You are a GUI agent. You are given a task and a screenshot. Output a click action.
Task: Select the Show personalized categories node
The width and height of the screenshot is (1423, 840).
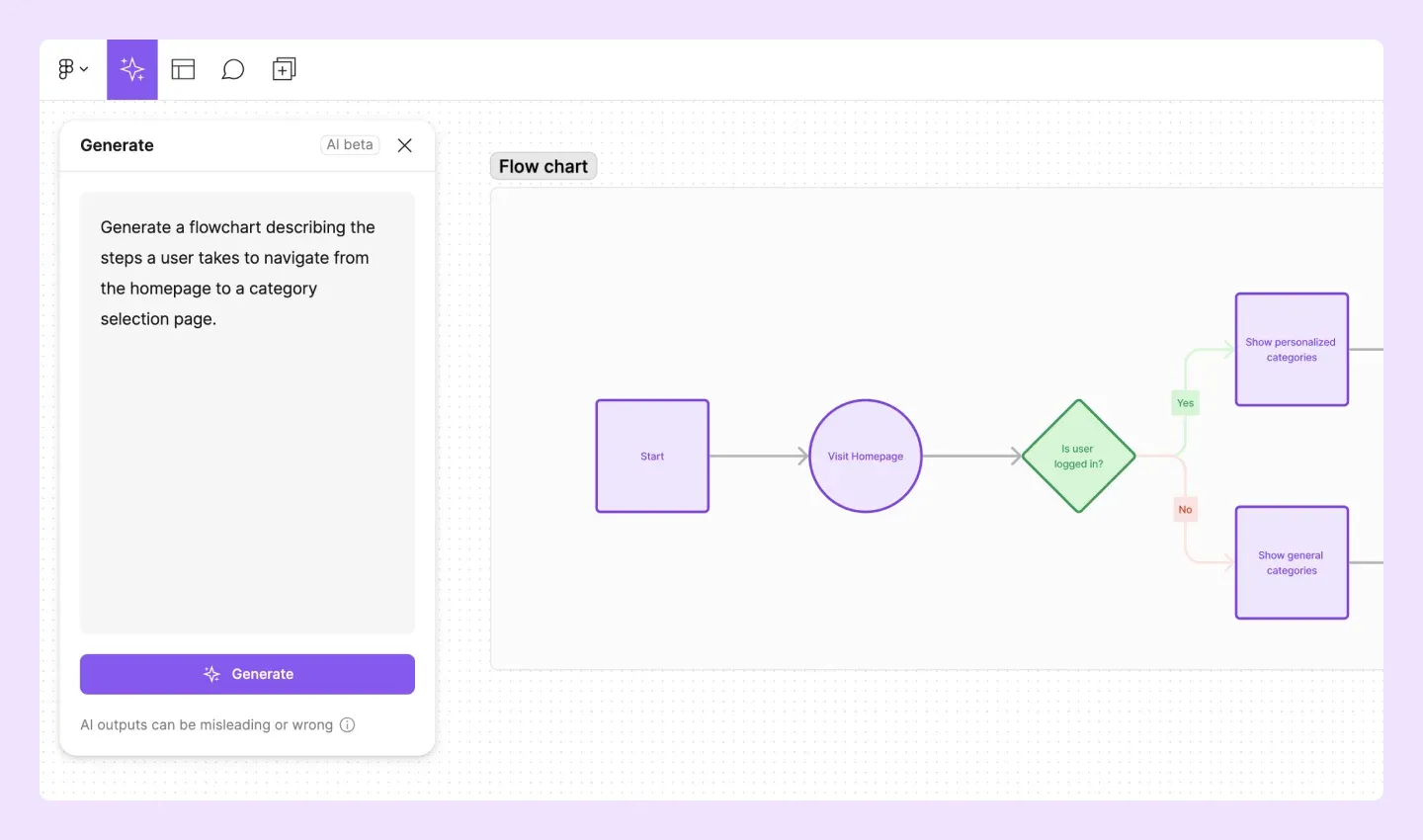tap(1291, 349)
